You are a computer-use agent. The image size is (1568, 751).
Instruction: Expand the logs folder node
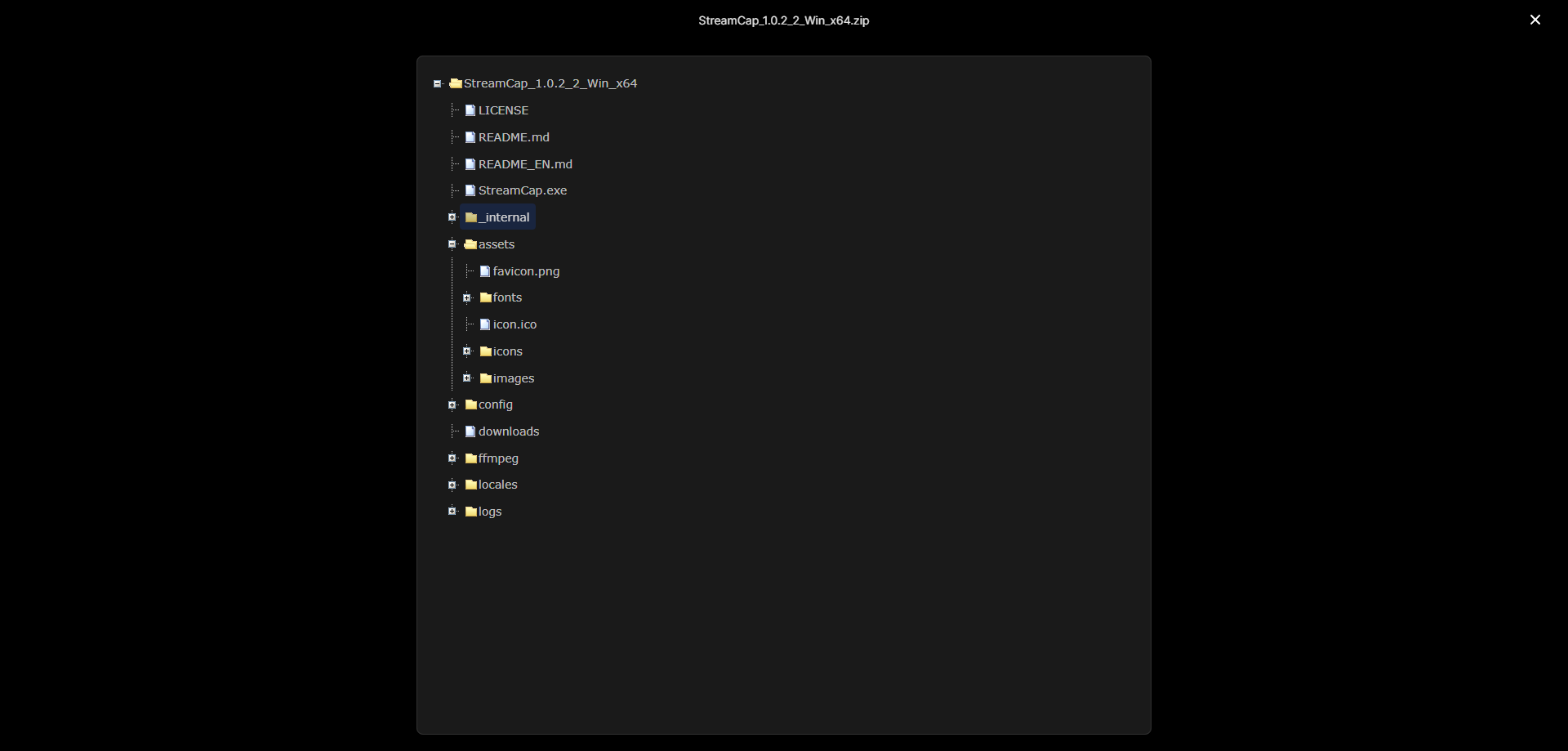coord(452,512)
